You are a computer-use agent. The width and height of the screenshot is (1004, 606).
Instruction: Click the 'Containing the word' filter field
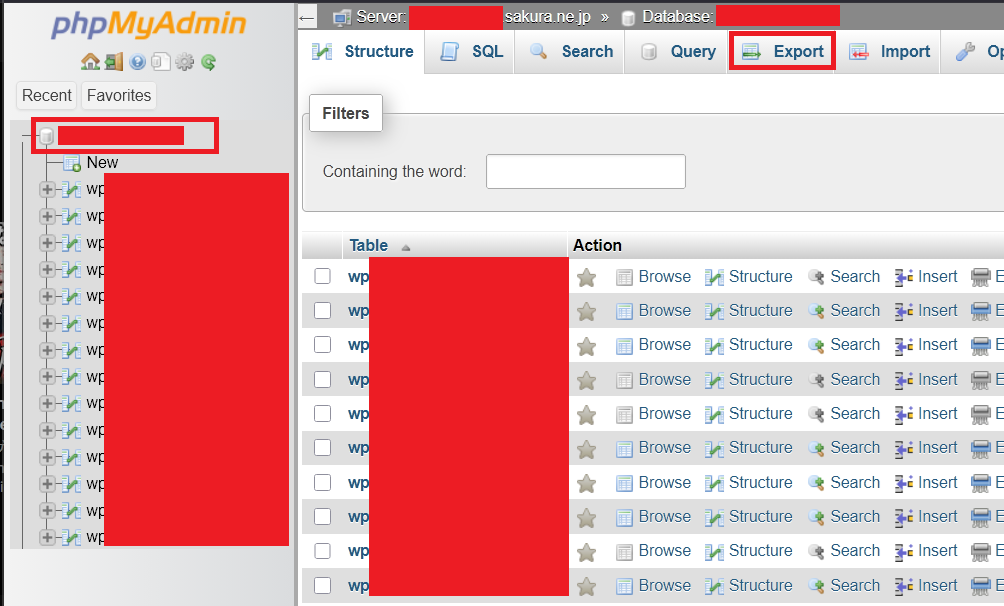[585, 172]
